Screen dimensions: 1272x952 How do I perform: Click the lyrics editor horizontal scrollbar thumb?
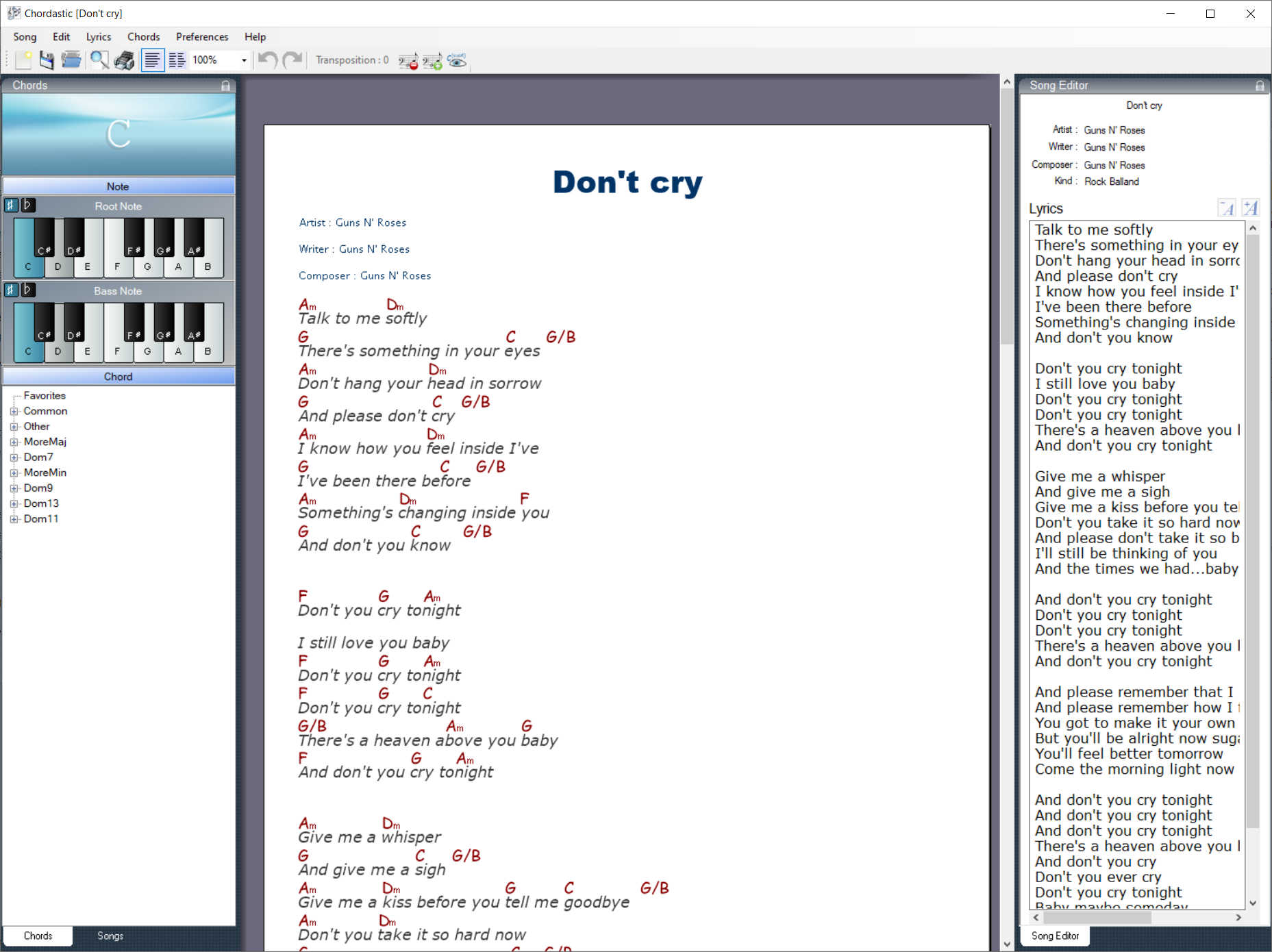[1097, 918]
